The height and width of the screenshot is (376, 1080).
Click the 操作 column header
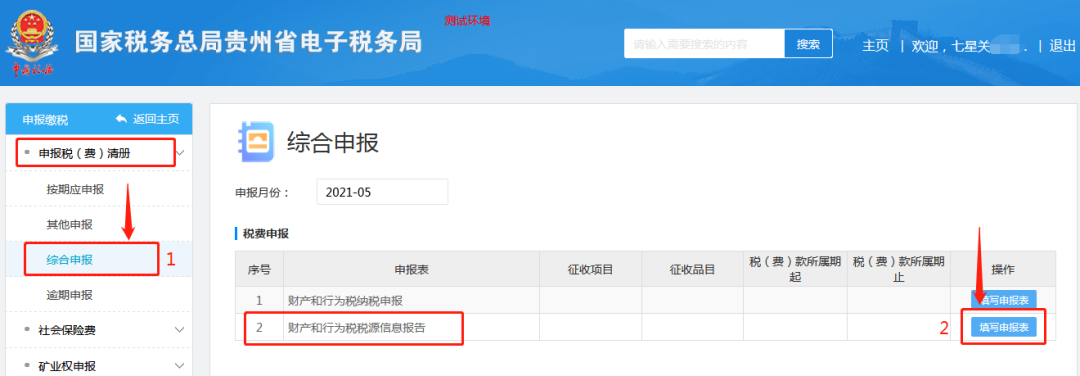coord(1003,269)
